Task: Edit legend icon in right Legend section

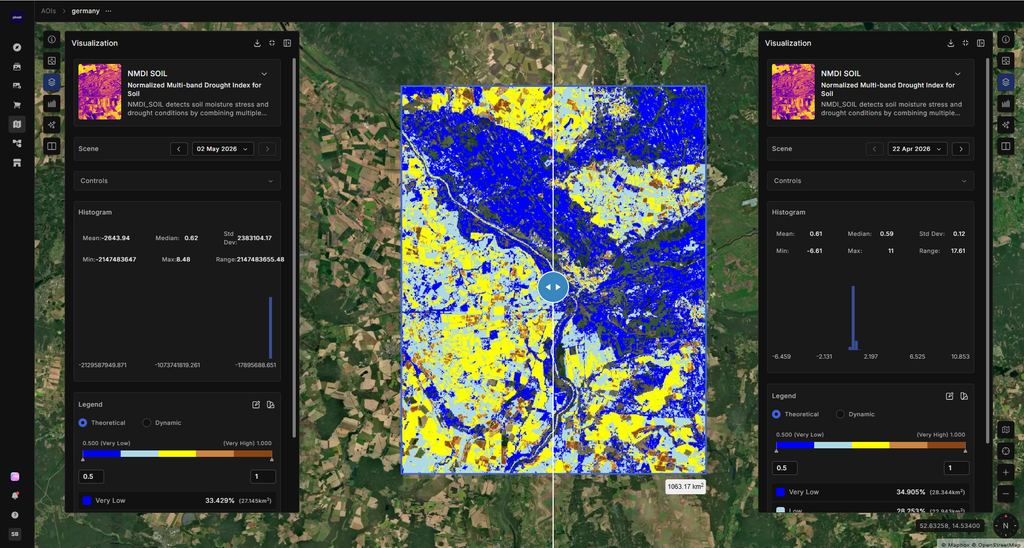Action: [950, 396]
